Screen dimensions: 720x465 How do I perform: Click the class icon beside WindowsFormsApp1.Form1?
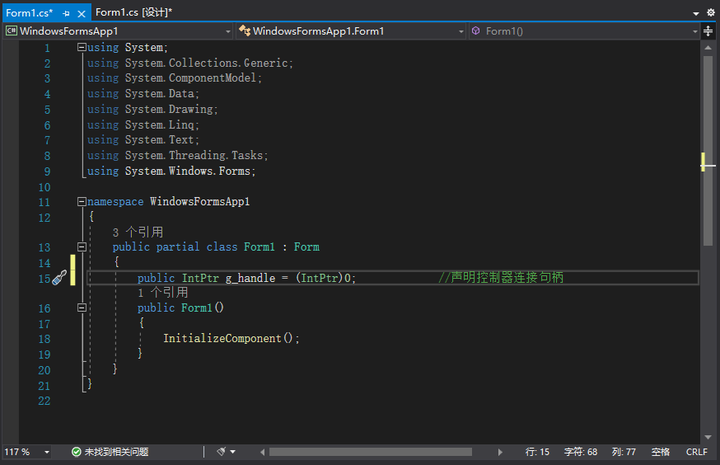click(245, 31)
